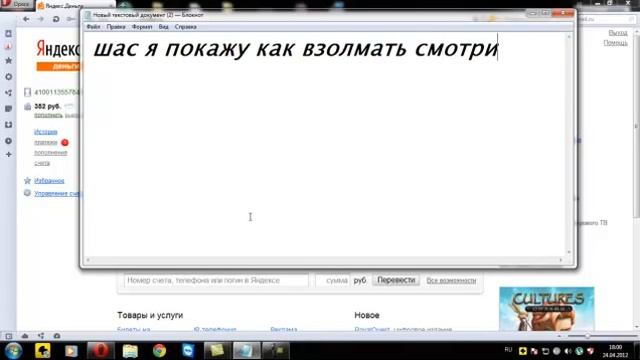
Task: Click the 382 руб. balance text
Action: [x=47, y=106]
